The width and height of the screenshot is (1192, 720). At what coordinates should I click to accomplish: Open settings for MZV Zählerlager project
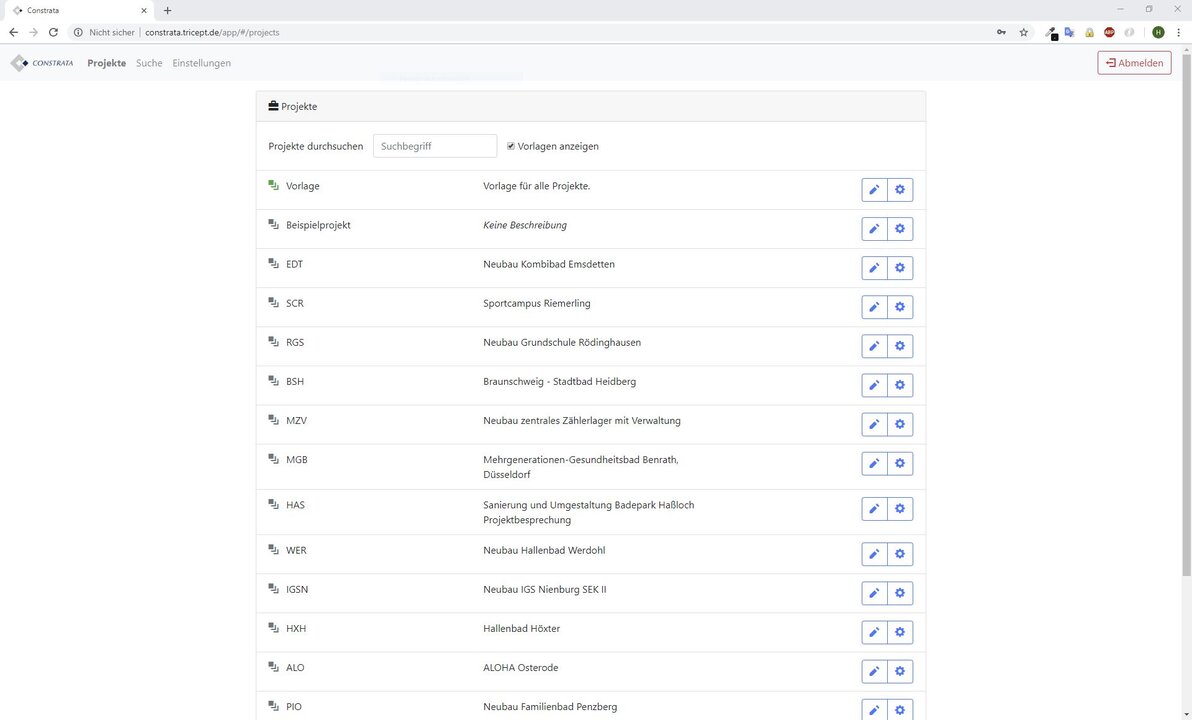pyautogui.click(x=898, y=423)
